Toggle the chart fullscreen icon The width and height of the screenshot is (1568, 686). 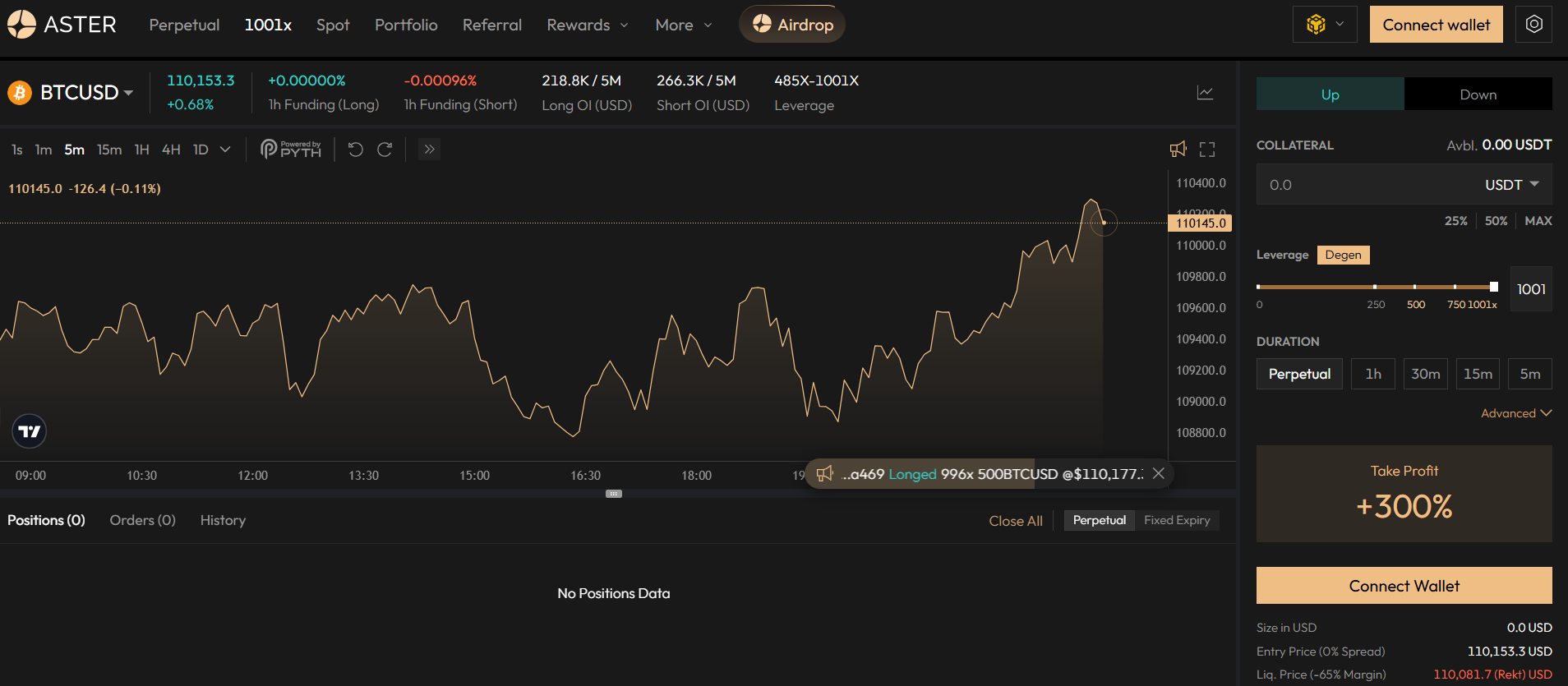(x=1206, y=150)
